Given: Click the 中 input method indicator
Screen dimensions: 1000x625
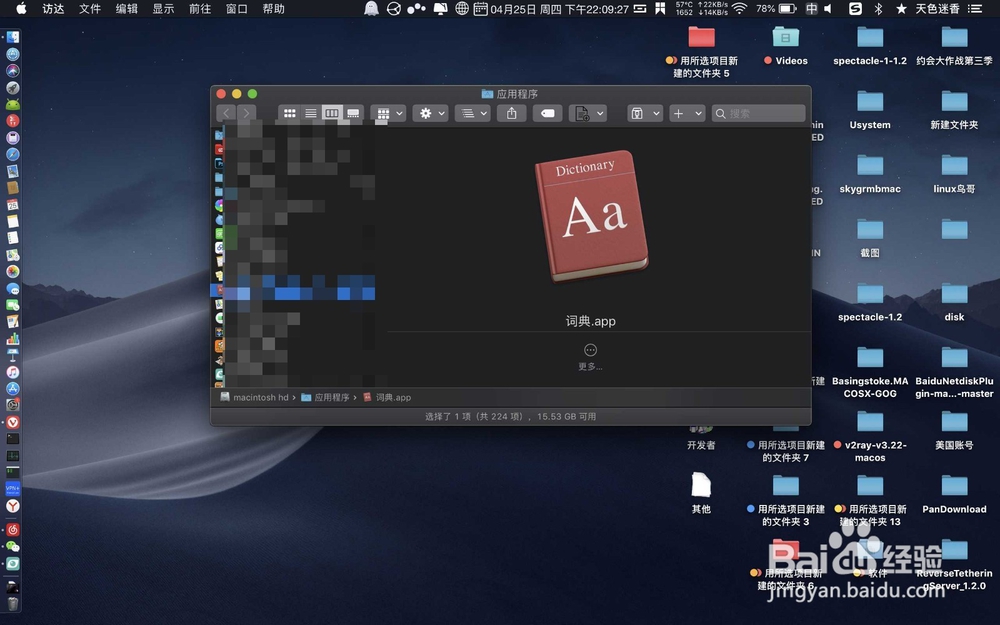Looking at the screenshot, I should point(811,8).
